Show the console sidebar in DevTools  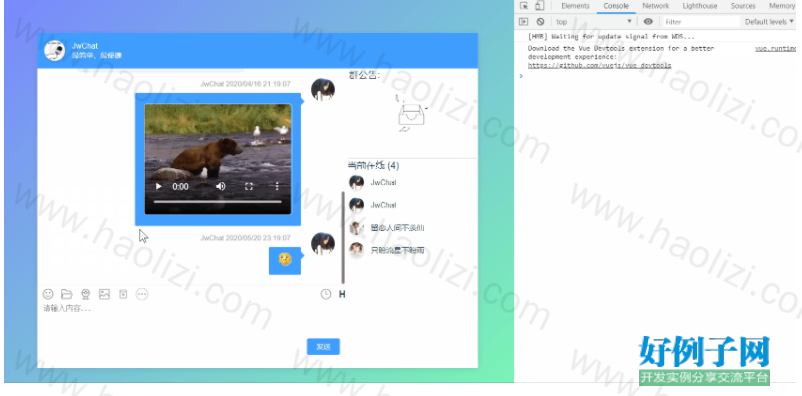[523, 21]
